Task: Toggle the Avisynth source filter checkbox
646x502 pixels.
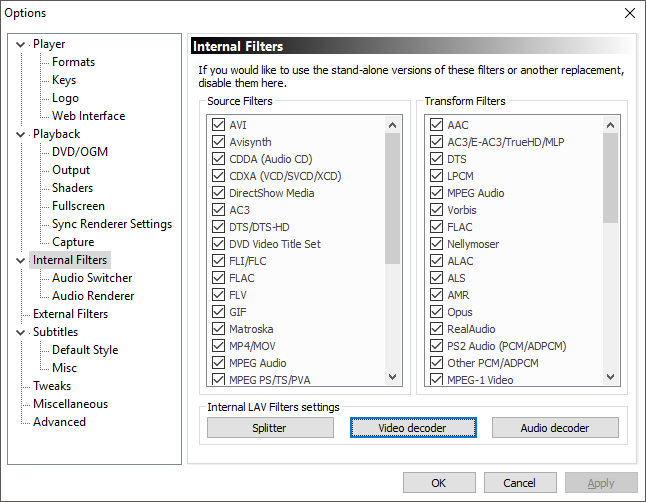Action: coord(218,141)
